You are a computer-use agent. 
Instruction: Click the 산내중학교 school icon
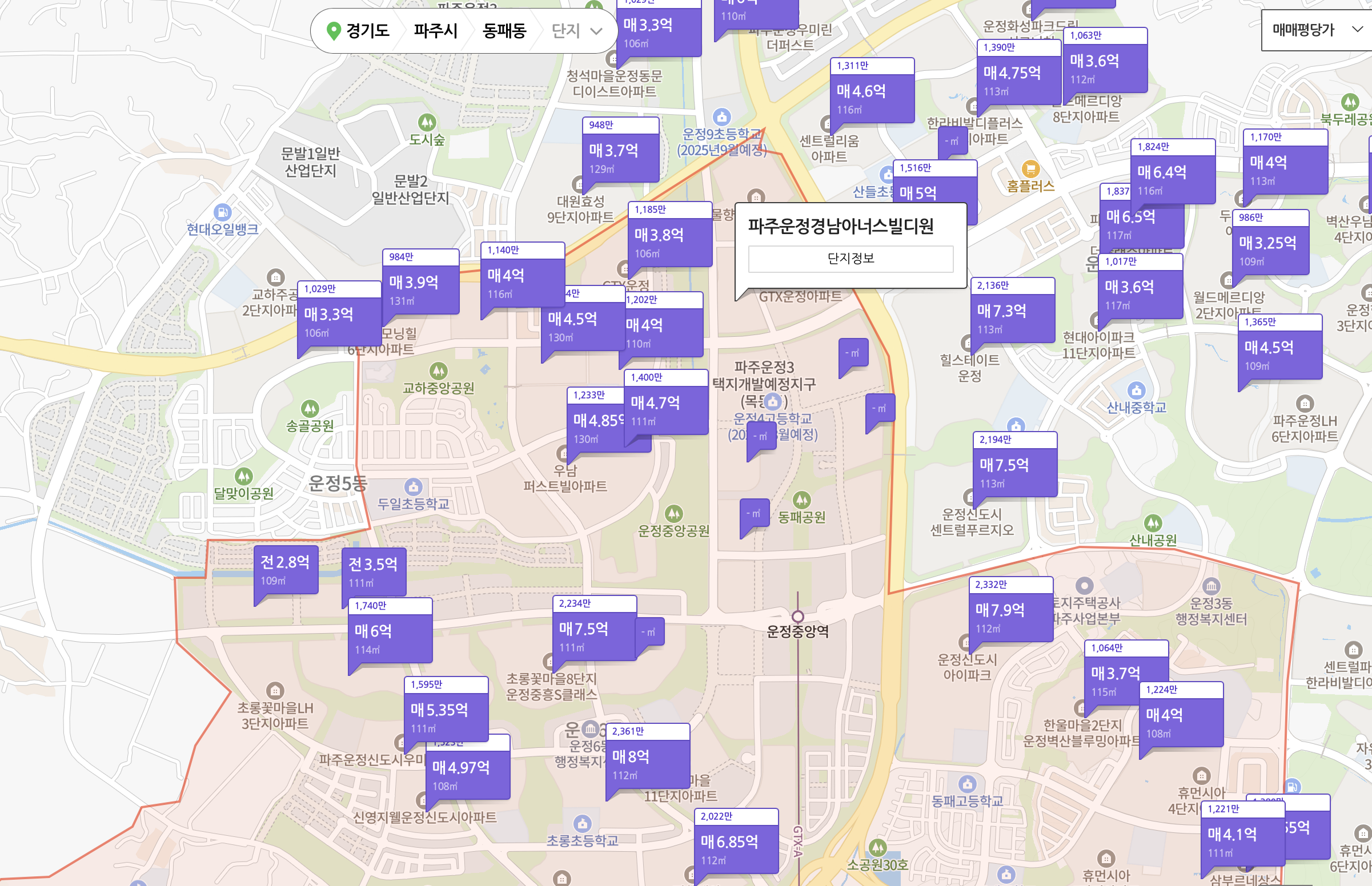[1136, 390]
